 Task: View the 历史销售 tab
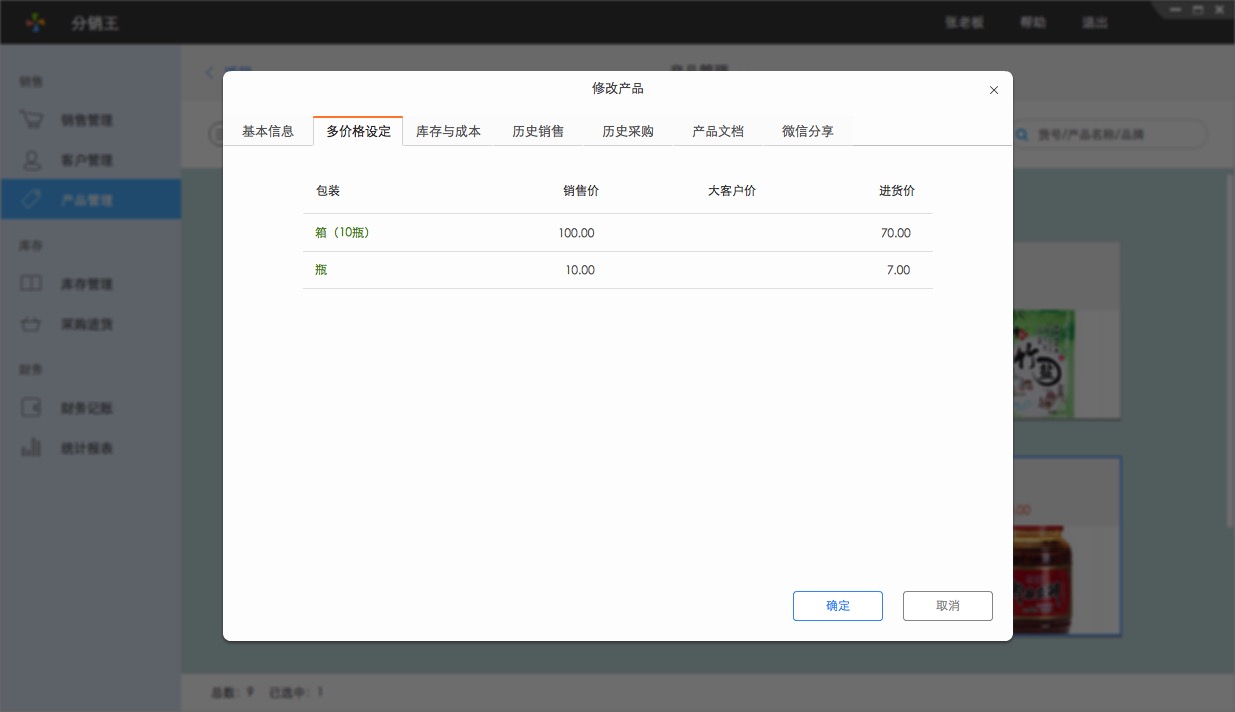pyautogui.click(x=538, y=131)
